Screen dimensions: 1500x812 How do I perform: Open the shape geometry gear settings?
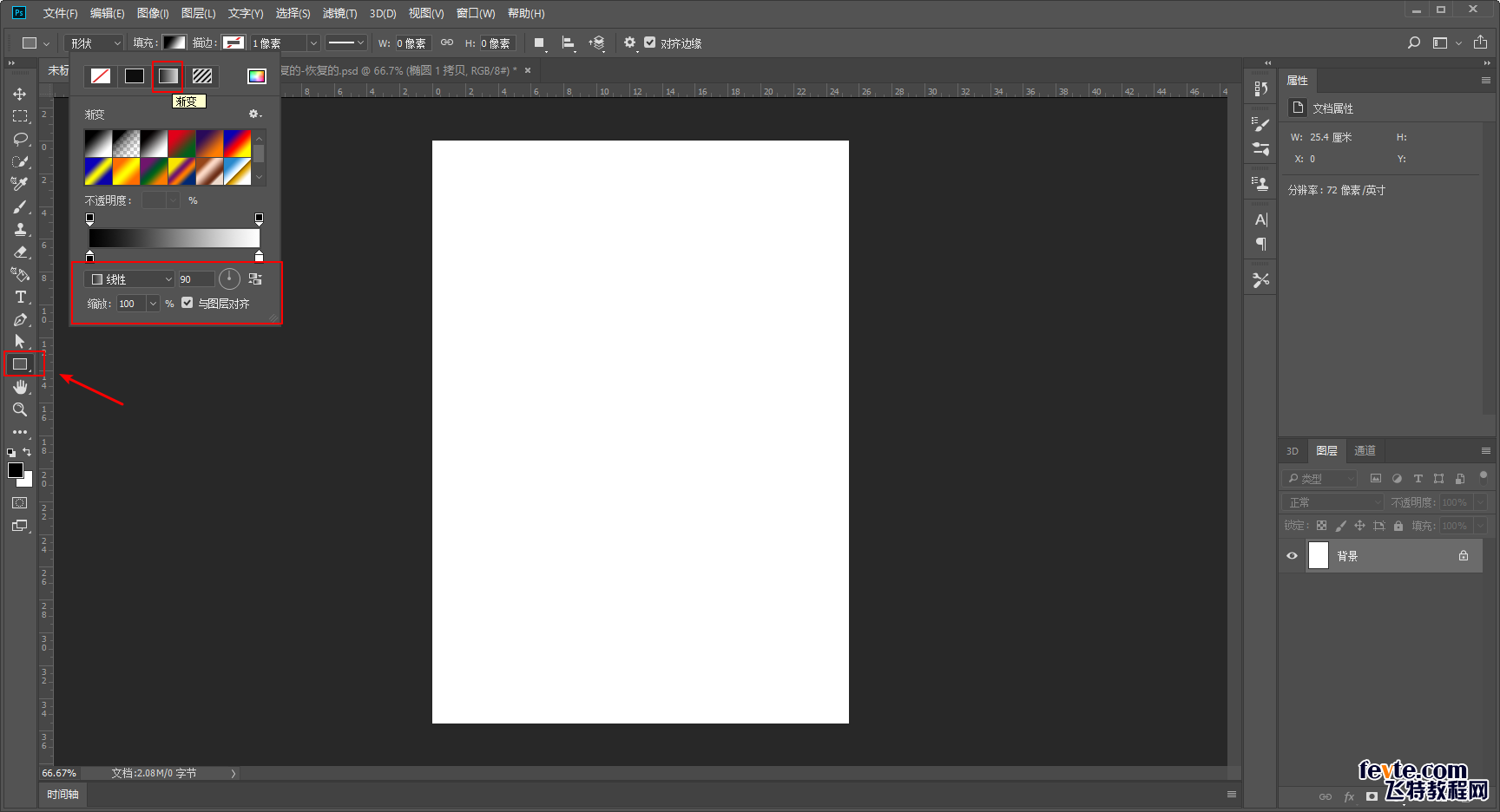[x=630, y=43]
